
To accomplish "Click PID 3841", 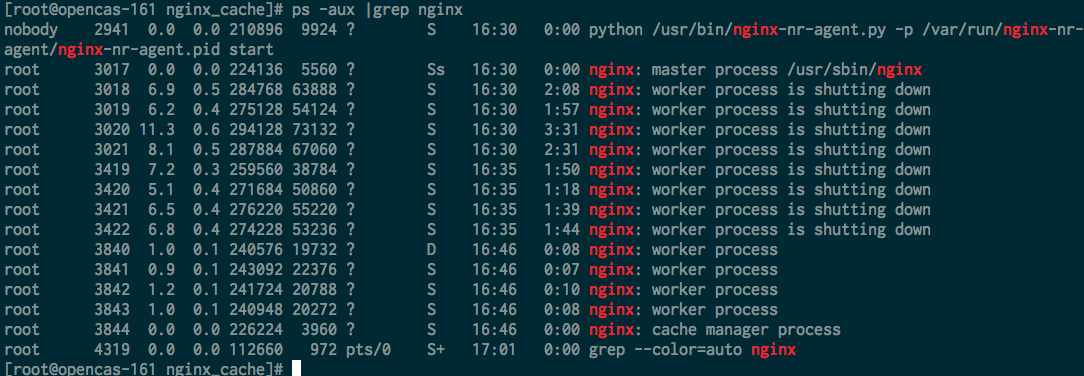I will (x=111, y=270).
